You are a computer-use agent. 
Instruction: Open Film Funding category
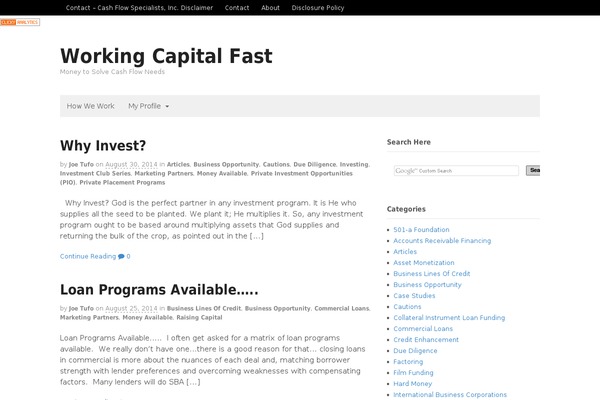coord(413,373)
